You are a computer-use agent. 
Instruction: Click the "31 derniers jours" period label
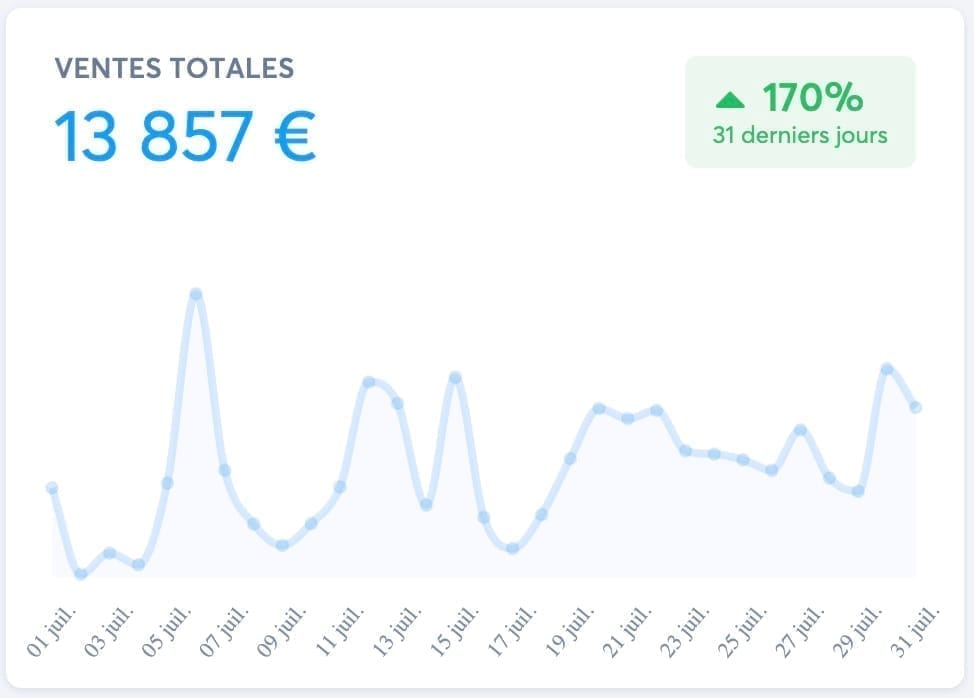point(799,135)
